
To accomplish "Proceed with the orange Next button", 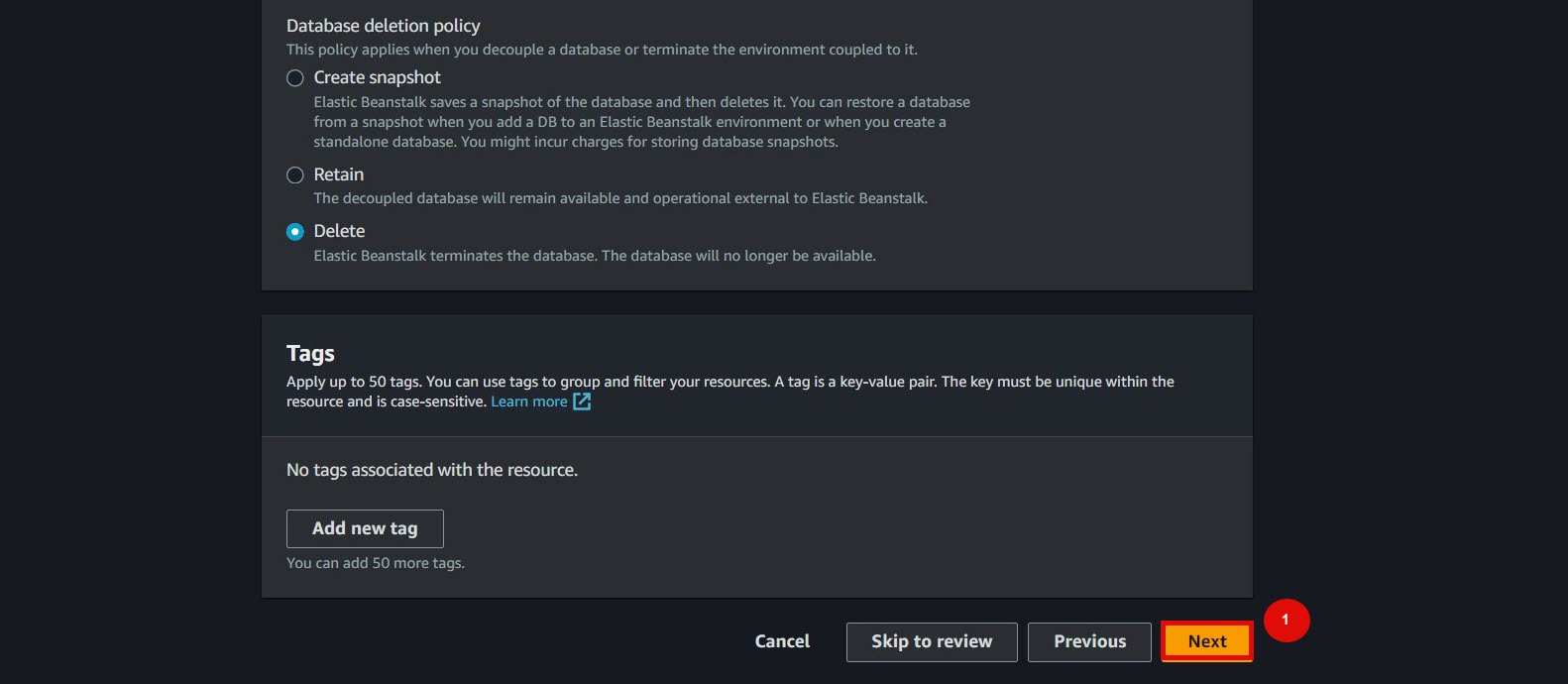I will pyautogui.click(x=1207, y=641).
